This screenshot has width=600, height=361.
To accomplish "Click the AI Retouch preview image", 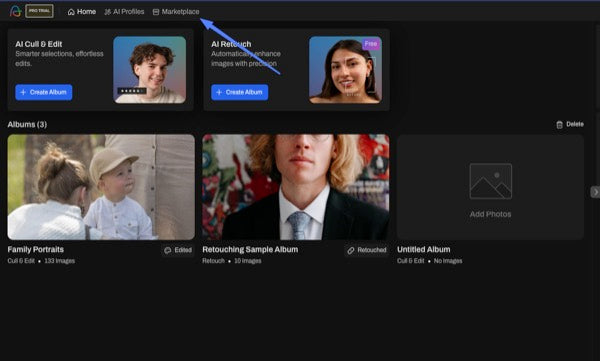I will point(345,70).
